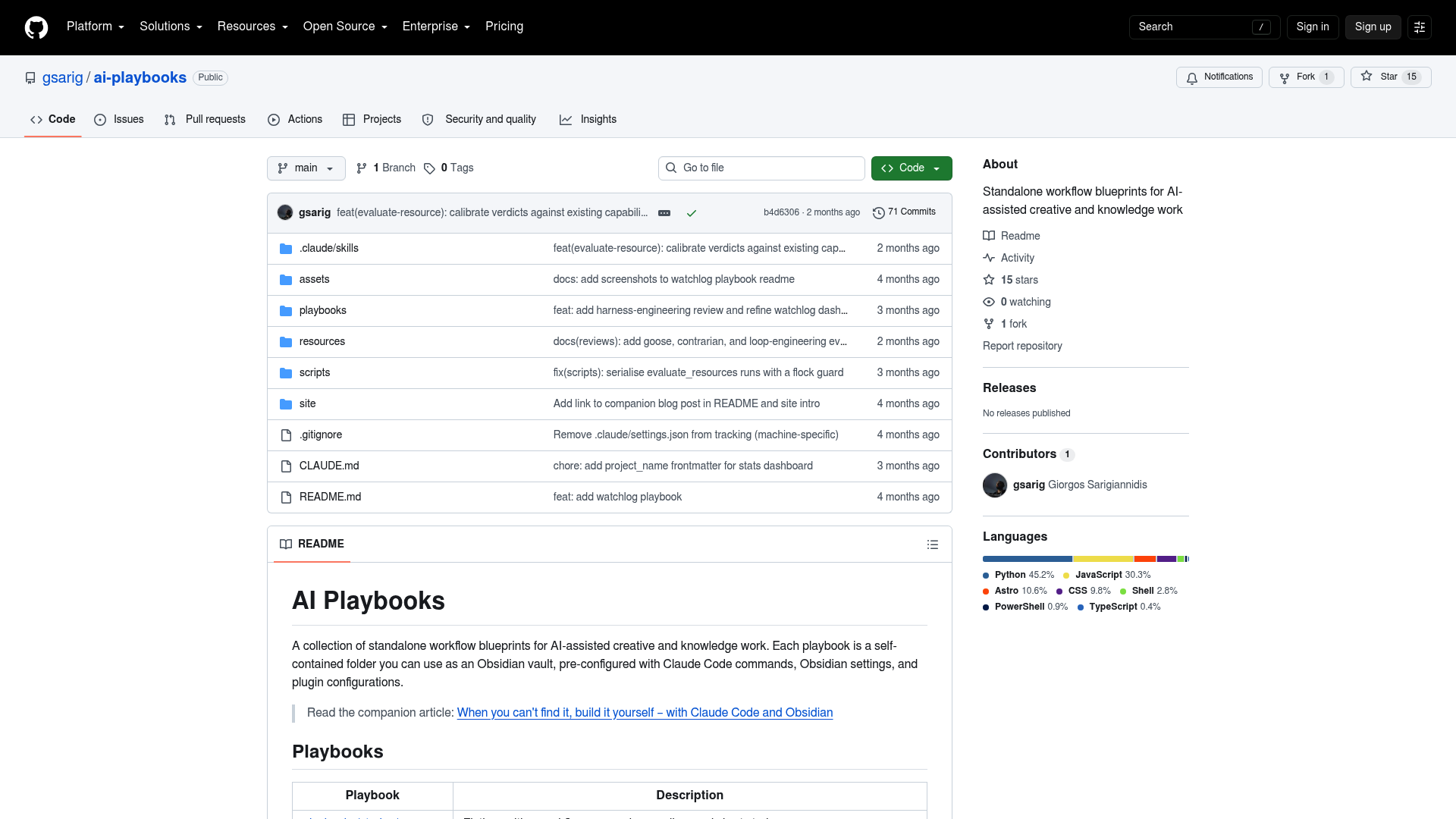Click gsarig avatar in latest commit
1456x819 pixels.
click(x=285, y=212)
